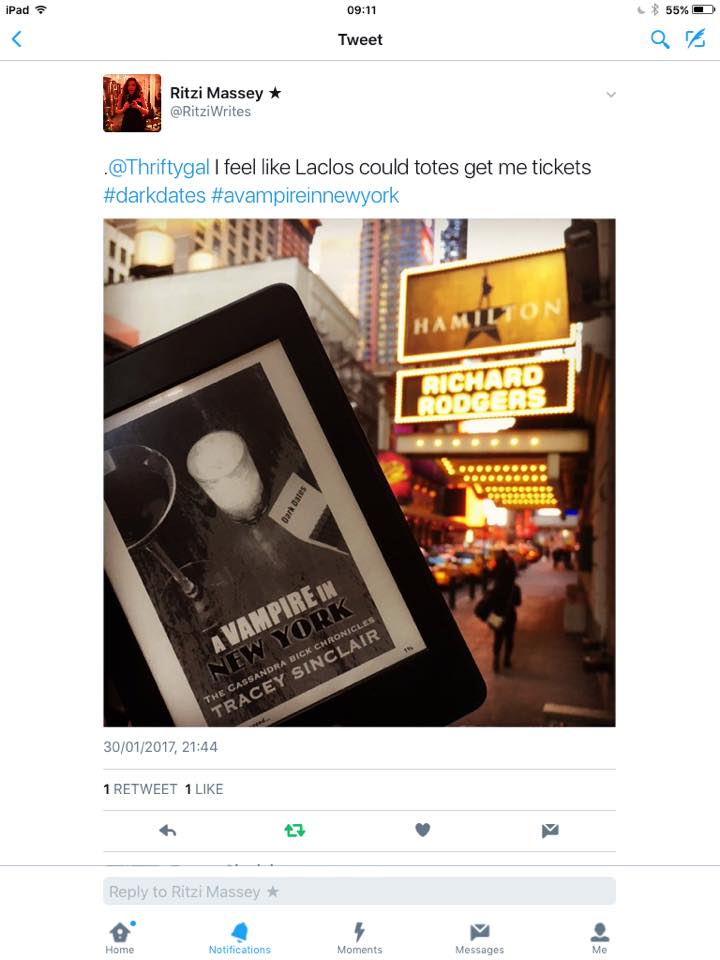This screenshot has height=960, width=720.
Task: Go back using the left arrow icon
Action: coord(17,39)
